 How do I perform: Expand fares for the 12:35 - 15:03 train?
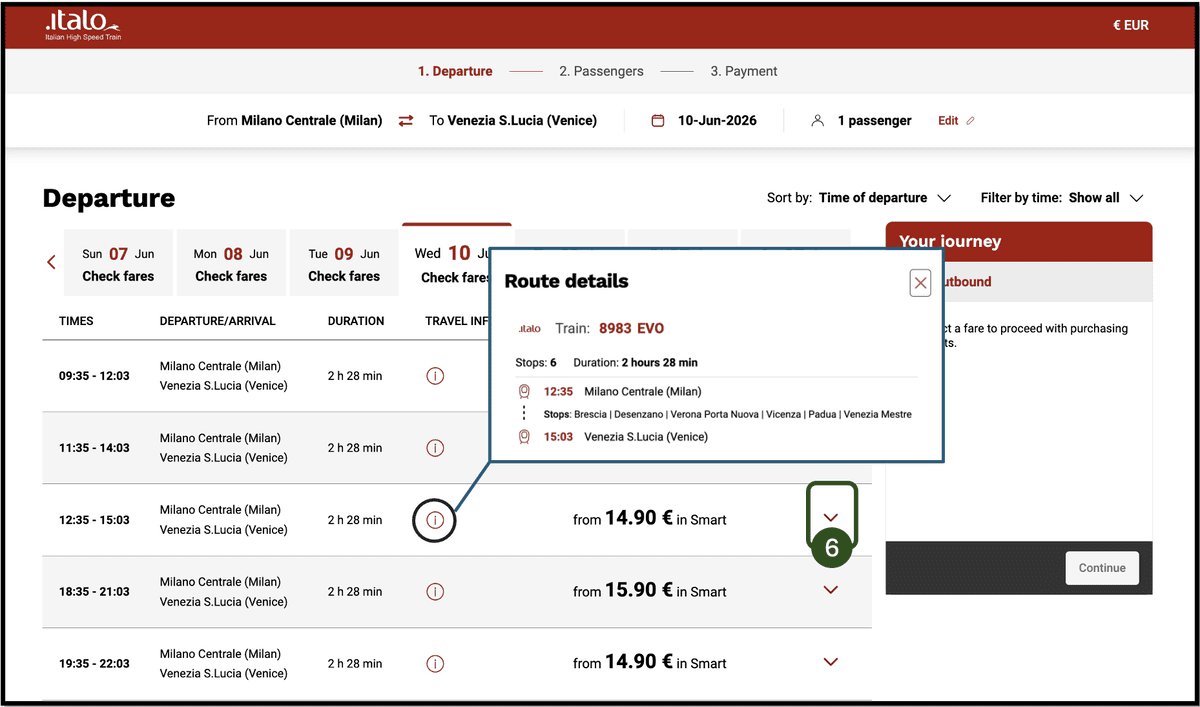click(x=830, y=517)
